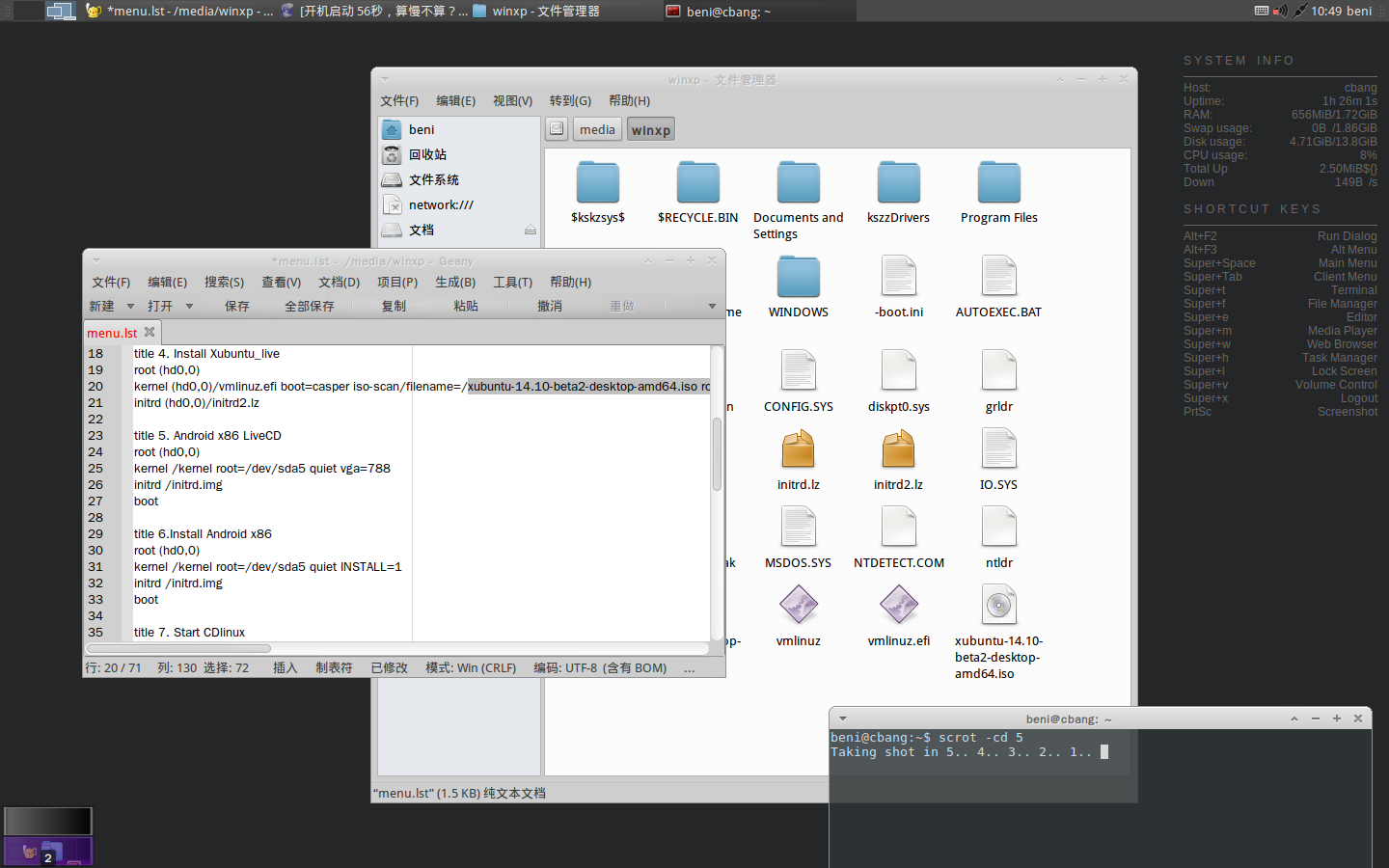
Task: Open the terminal window menu arrow
Action: [x=842, y=719]
